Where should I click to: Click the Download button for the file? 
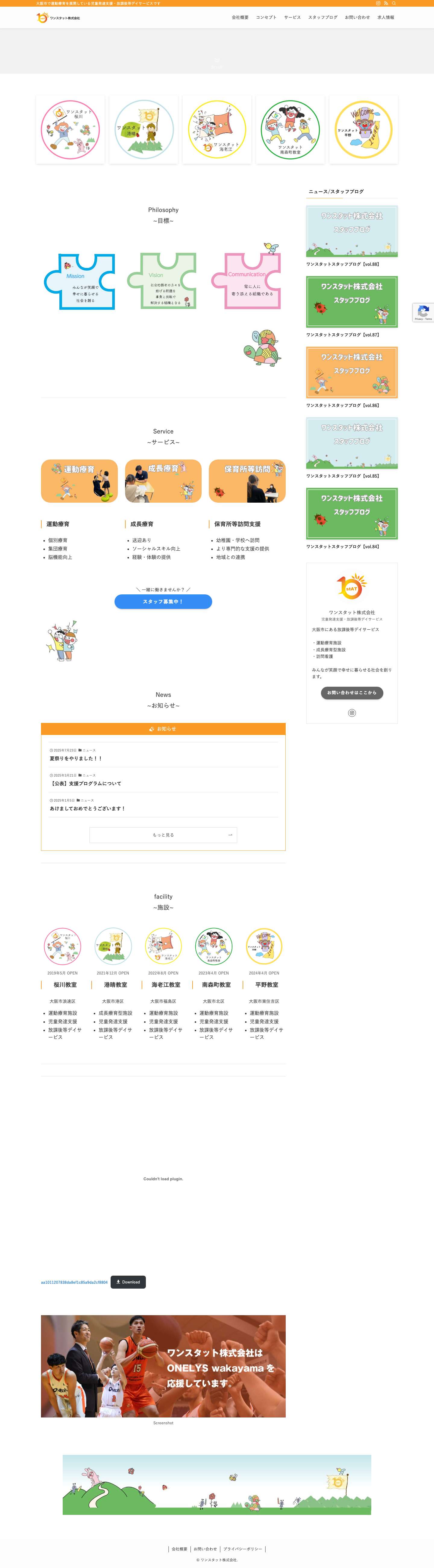128,1282
